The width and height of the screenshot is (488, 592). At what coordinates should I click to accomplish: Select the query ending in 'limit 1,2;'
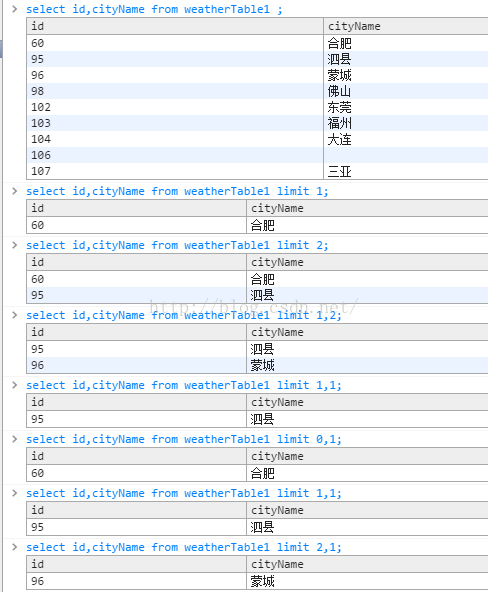click(184, 315)
